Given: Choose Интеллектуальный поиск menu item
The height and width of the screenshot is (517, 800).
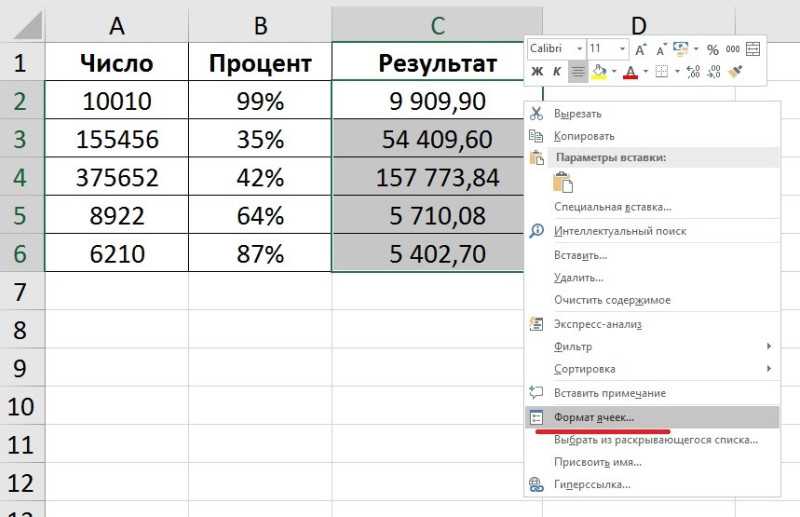Looking at the screenshot, I should [653, 231].
